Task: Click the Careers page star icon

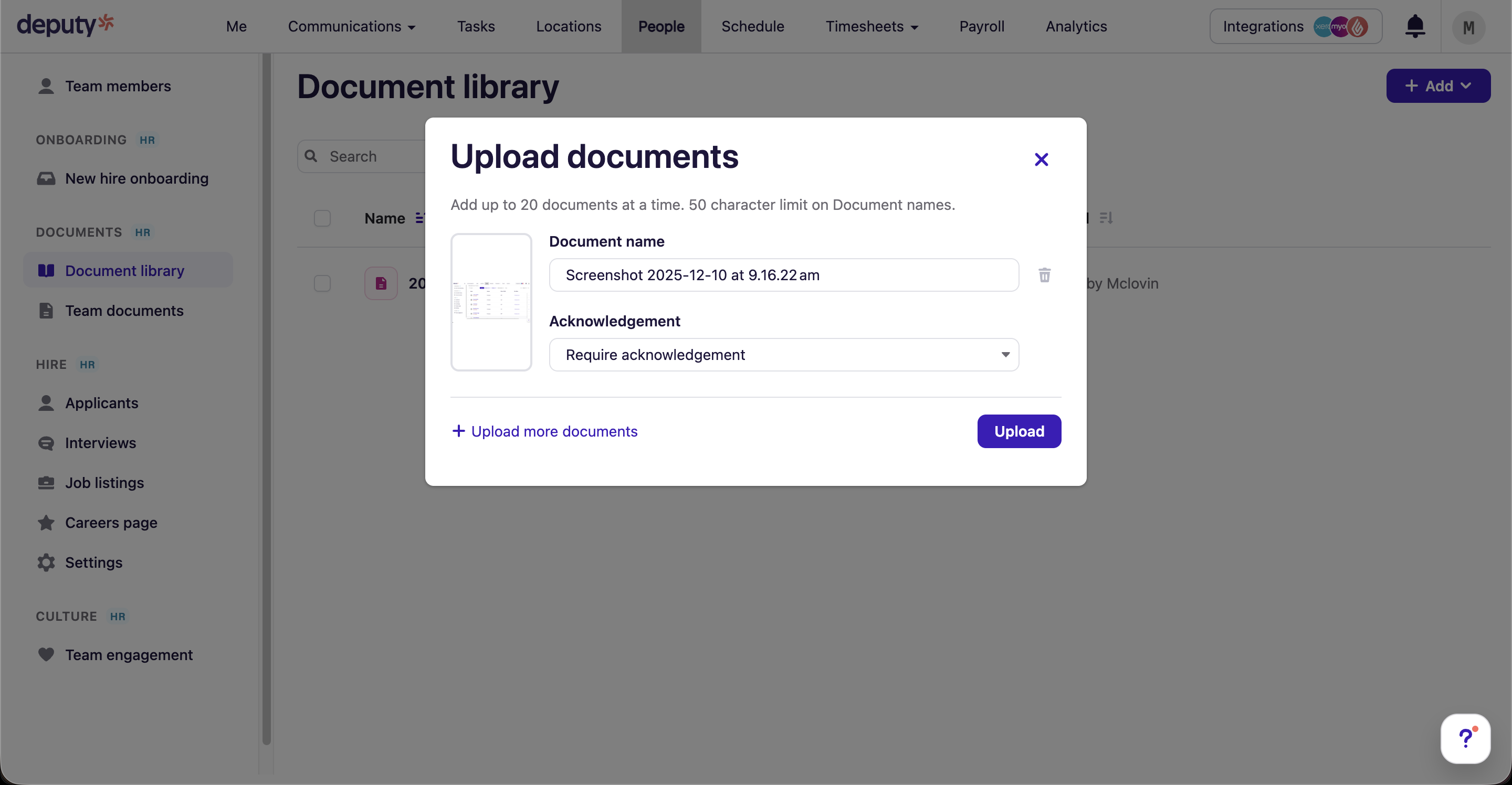Action: pos(46,523)
